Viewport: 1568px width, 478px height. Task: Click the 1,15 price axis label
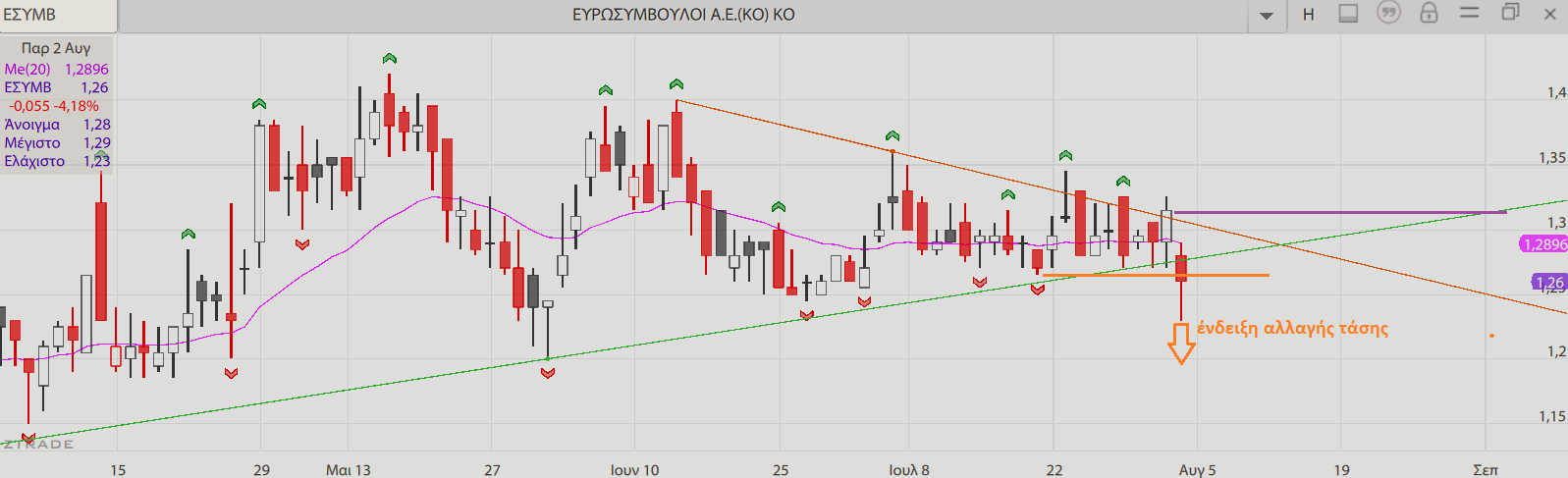(x=1552, y=416)
